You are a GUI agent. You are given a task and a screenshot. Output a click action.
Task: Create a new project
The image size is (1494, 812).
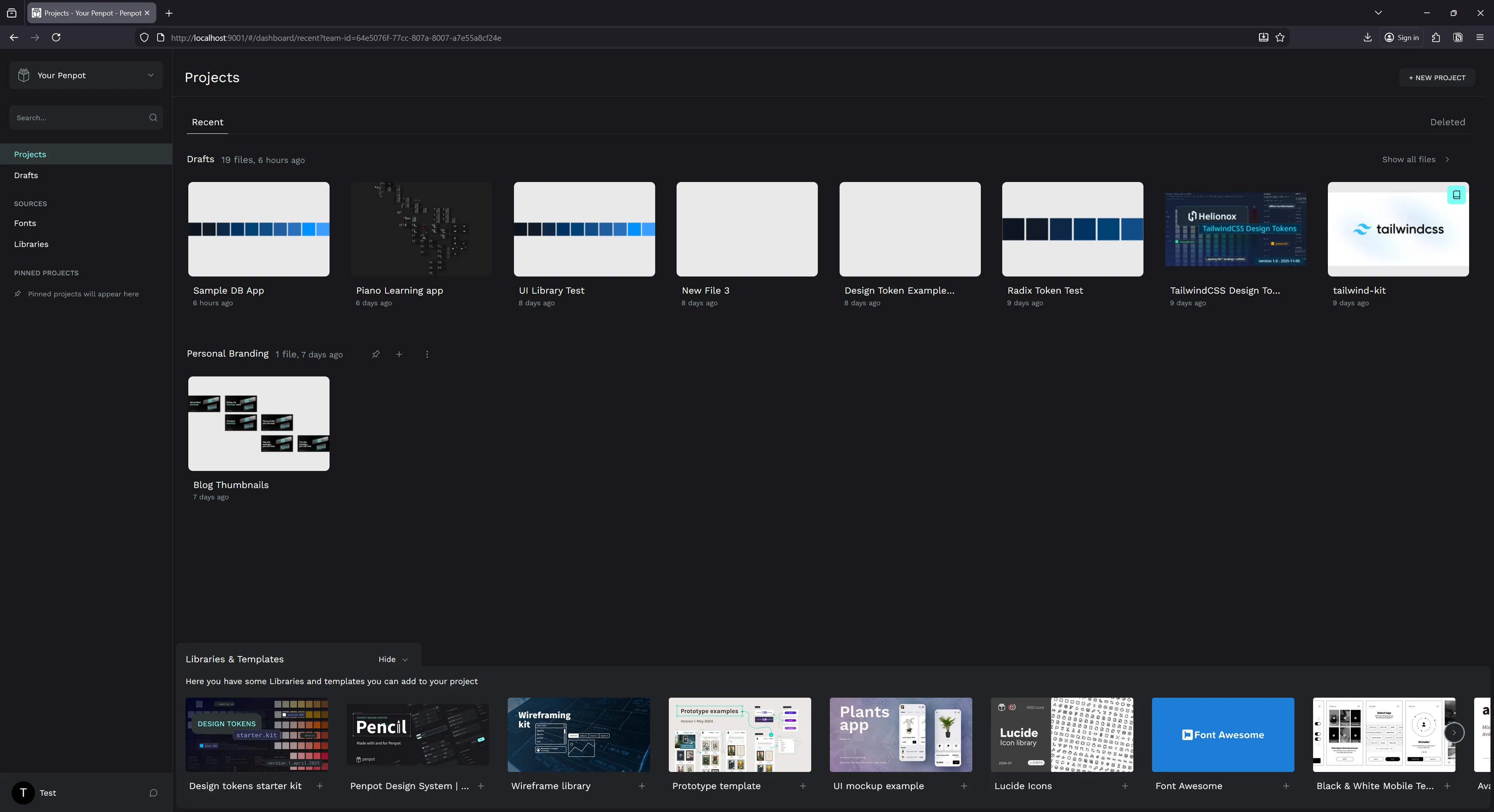point(1436,77)
